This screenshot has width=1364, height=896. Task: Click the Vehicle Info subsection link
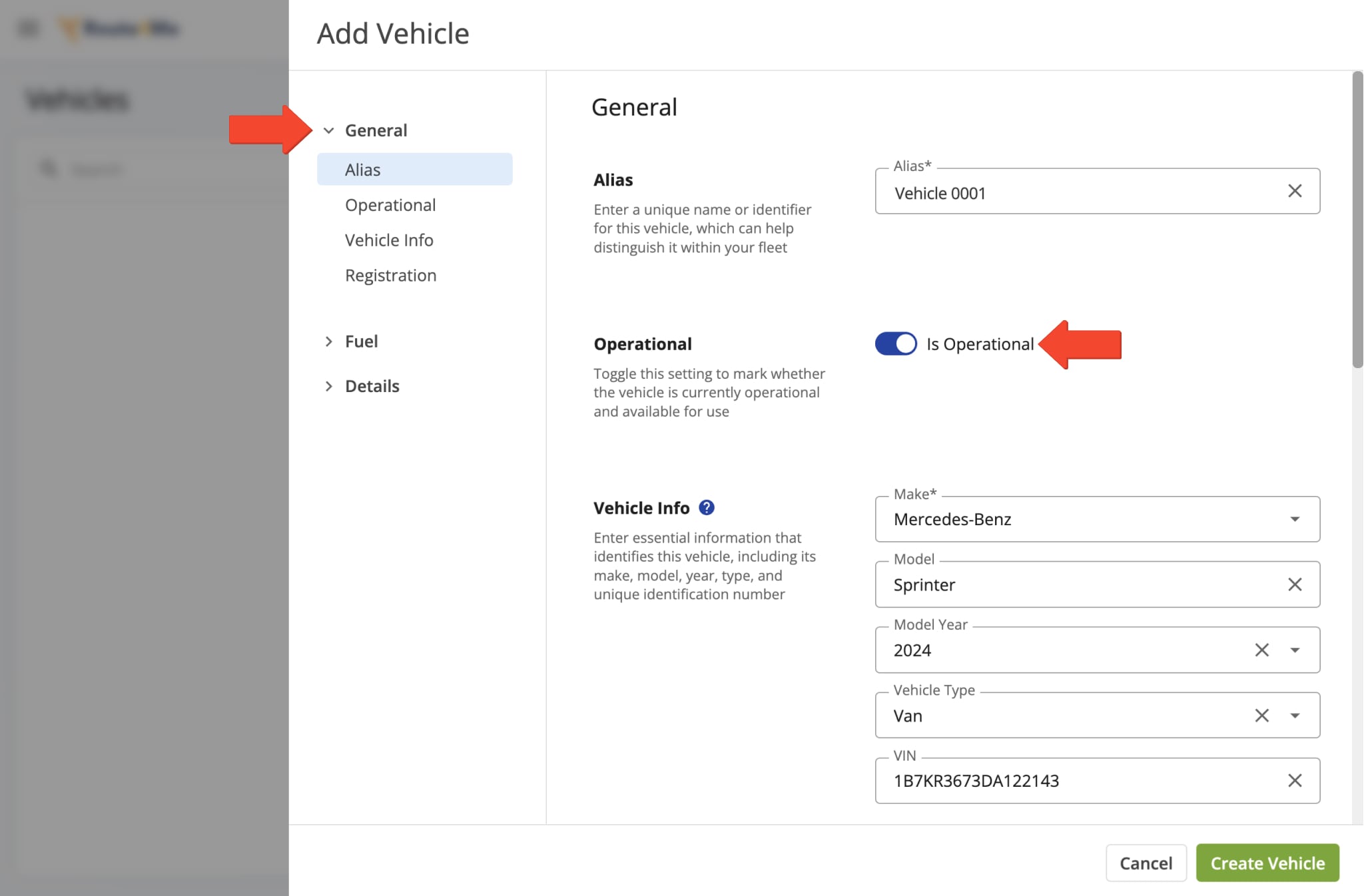click(389, 239)
